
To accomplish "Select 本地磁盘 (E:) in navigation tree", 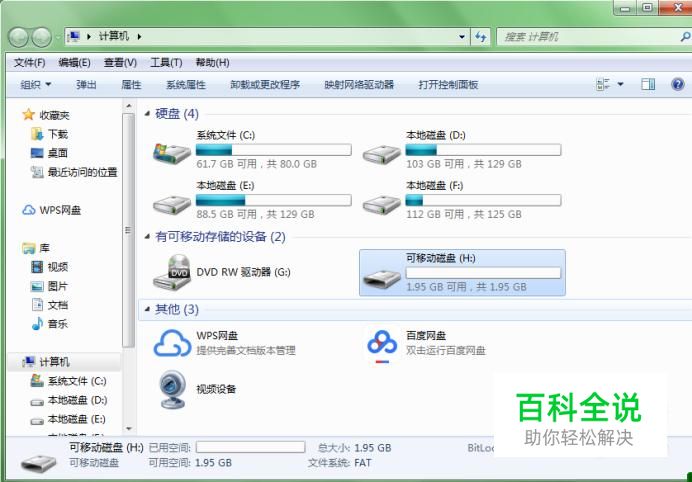I will (x=68, y=419).
